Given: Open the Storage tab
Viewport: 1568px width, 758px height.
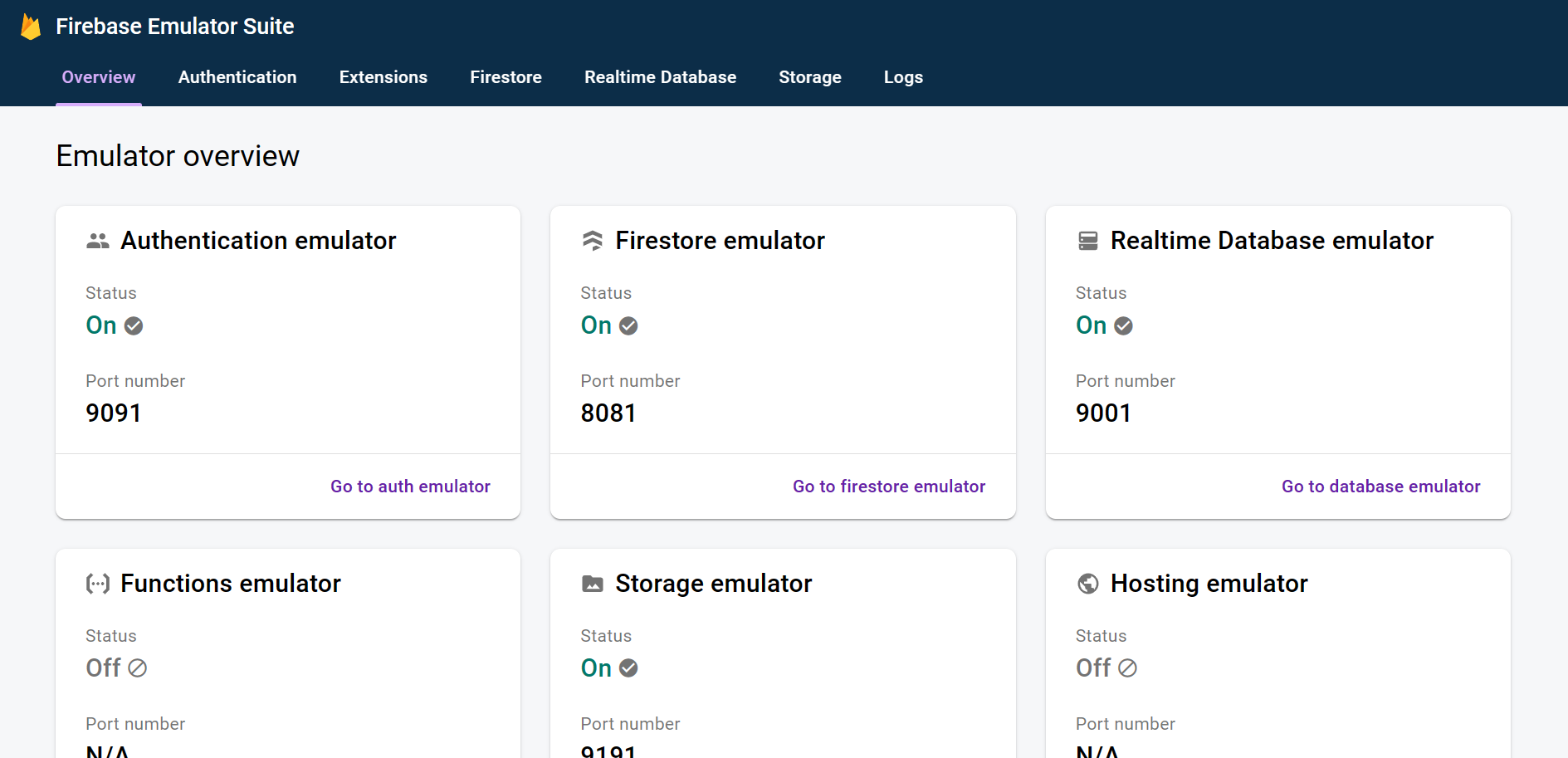Looking at the screenshot, I should (810, 77).
